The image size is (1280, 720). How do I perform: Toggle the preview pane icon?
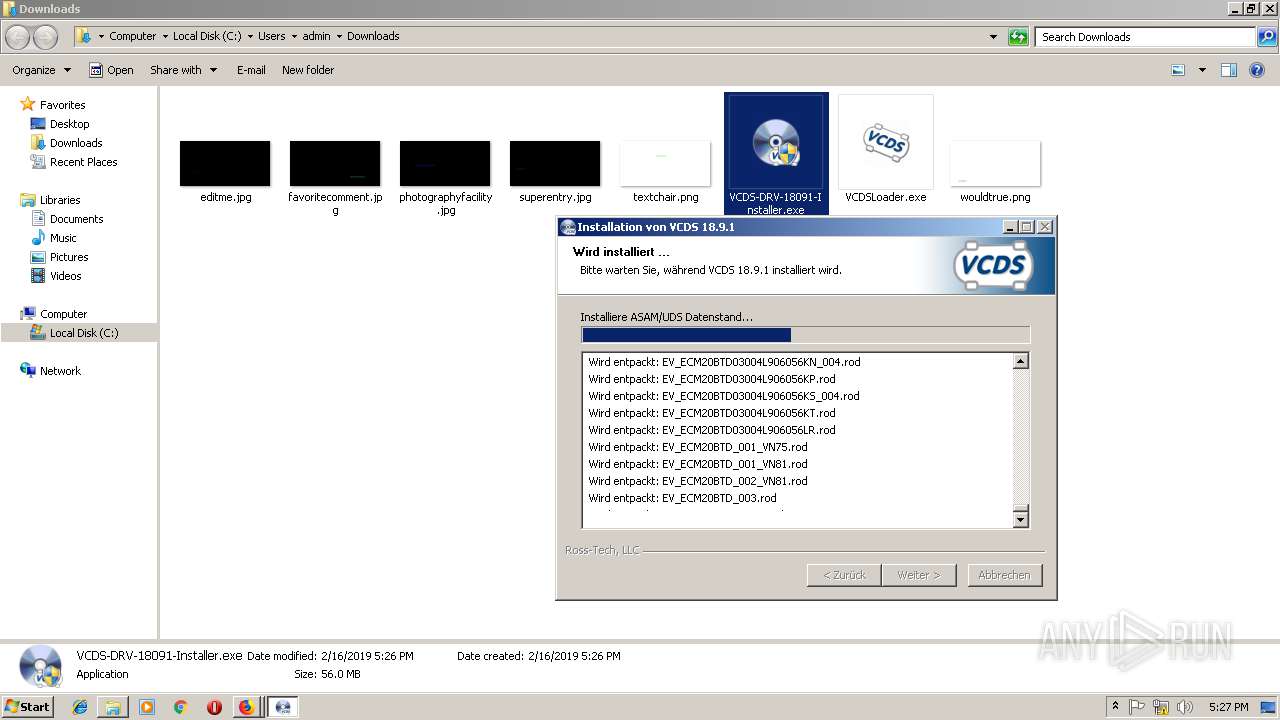1229,70
